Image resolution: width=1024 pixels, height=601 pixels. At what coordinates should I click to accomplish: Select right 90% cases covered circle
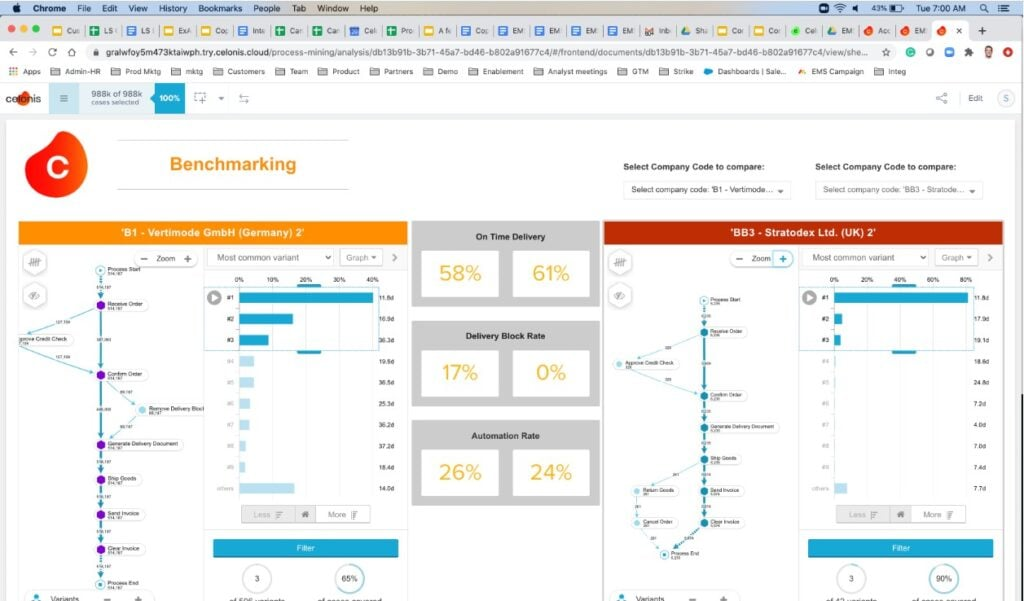pos(944,578)
